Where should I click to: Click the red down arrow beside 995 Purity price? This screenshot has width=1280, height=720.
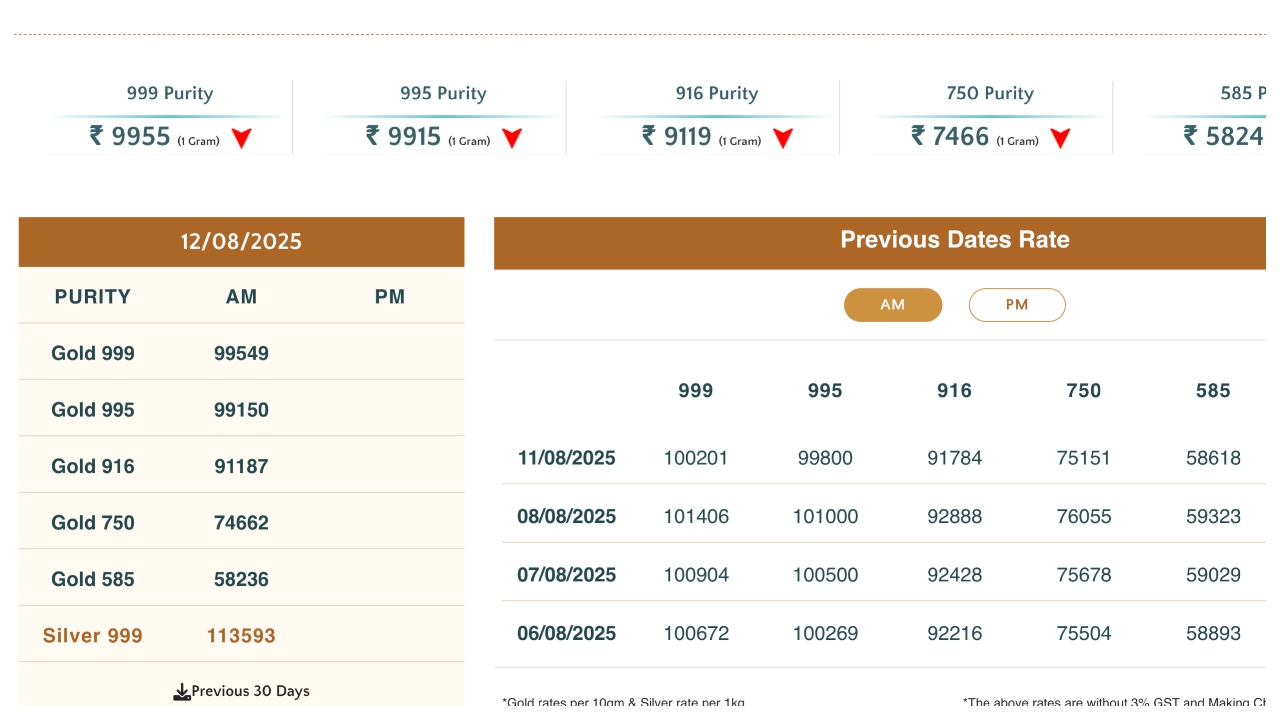512,139
